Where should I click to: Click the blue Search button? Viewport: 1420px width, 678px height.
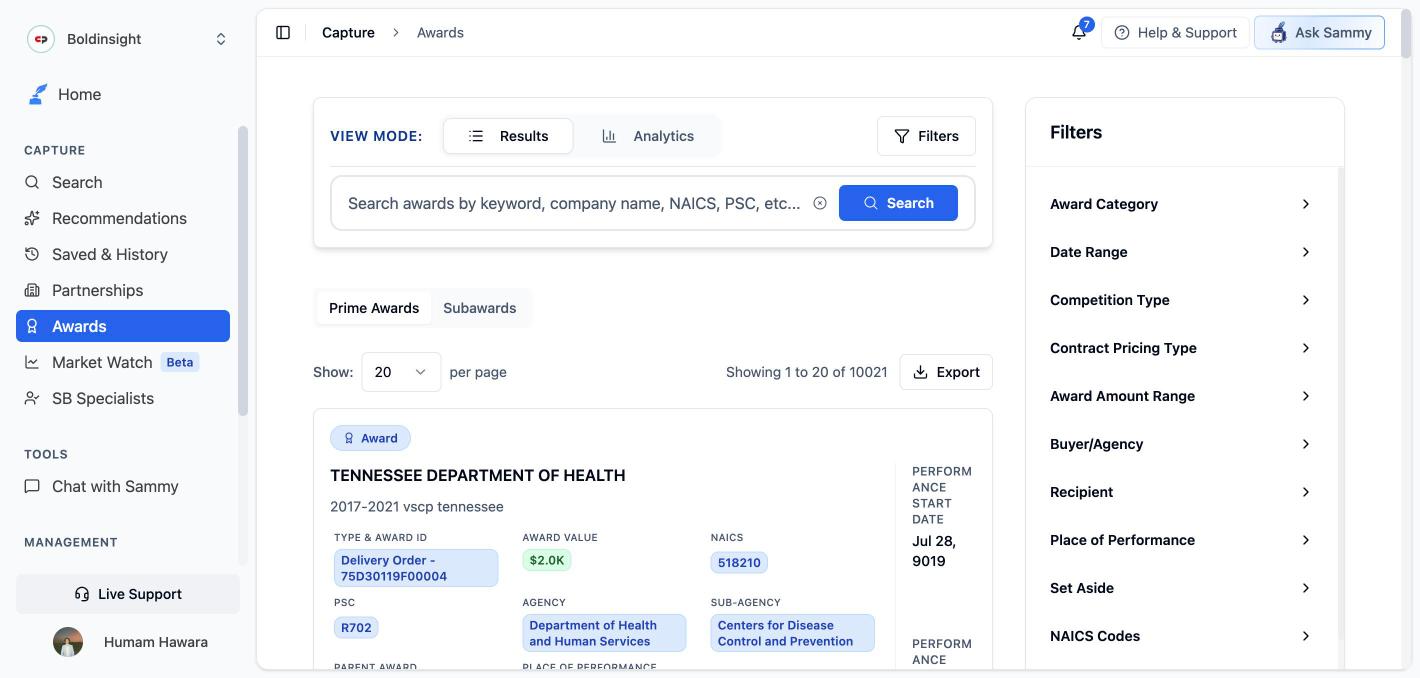(898, 203)
